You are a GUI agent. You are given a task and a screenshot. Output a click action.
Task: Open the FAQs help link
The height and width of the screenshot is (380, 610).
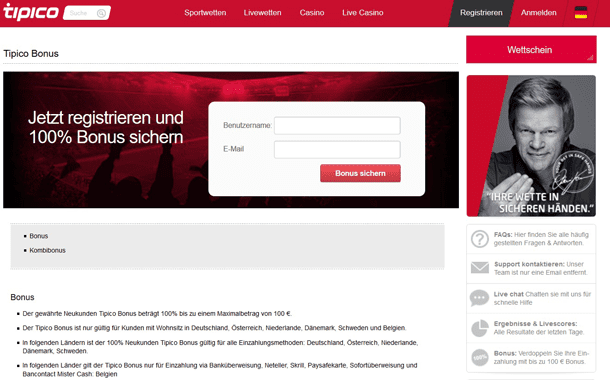click(531, 239)
